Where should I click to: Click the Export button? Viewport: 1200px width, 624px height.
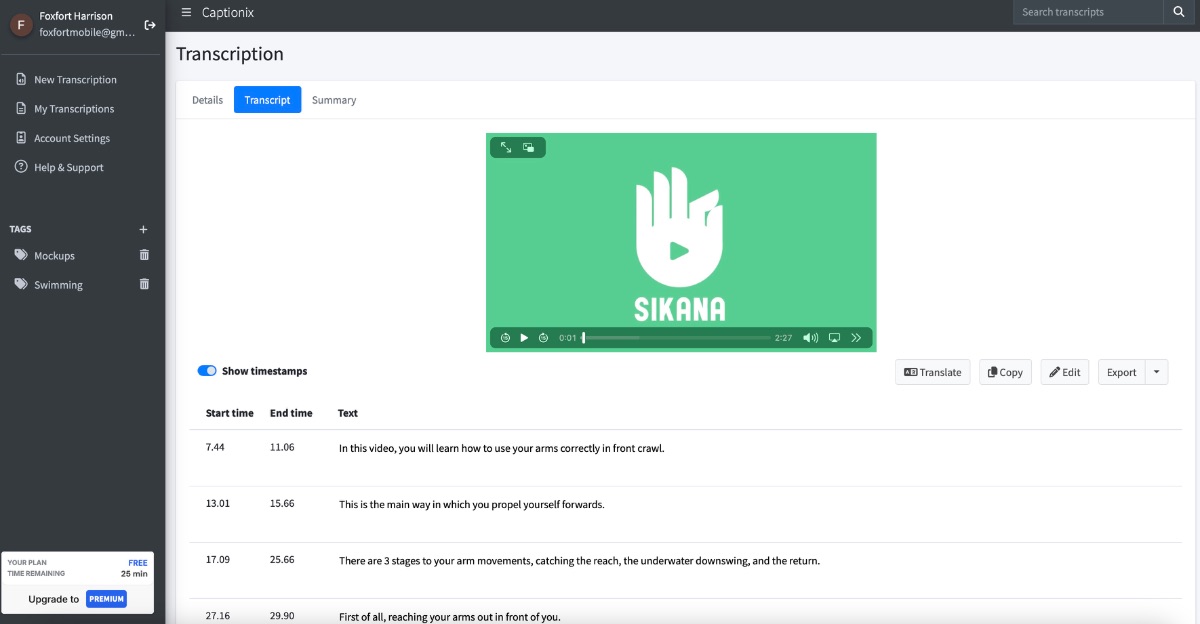tap(1121, 372)
